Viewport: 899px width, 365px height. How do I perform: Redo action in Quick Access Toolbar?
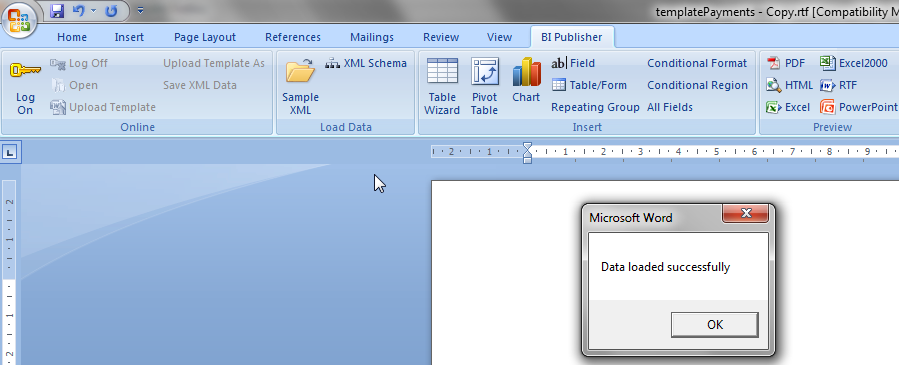point(111,10)
